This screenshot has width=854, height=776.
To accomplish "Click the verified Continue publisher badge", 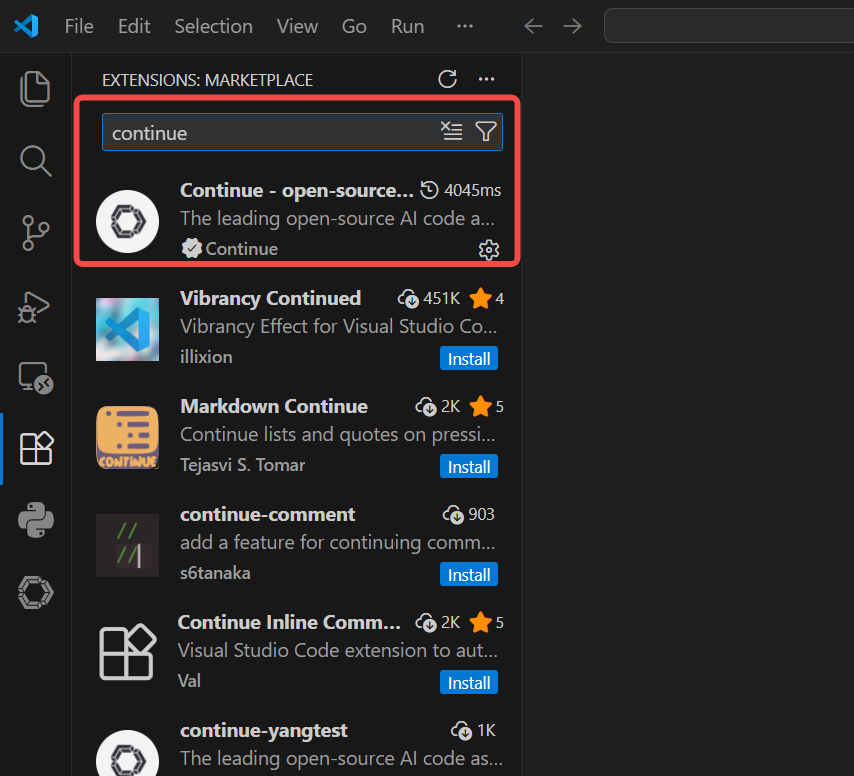I will pyautogui.click(x=191, y=248).
